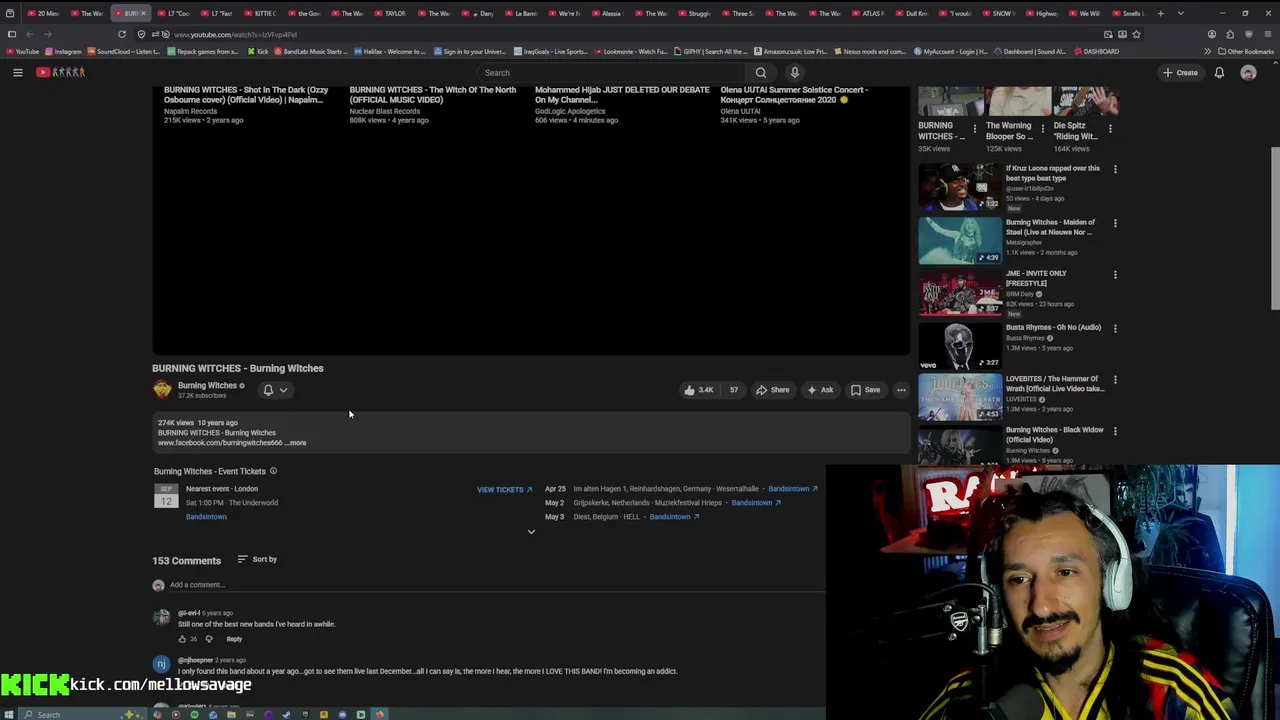Image resolution: width=1280 pixels, height=720 pixels.
Task: Switch to the 'KITTIE' browser tab
Action: point(261,13)
